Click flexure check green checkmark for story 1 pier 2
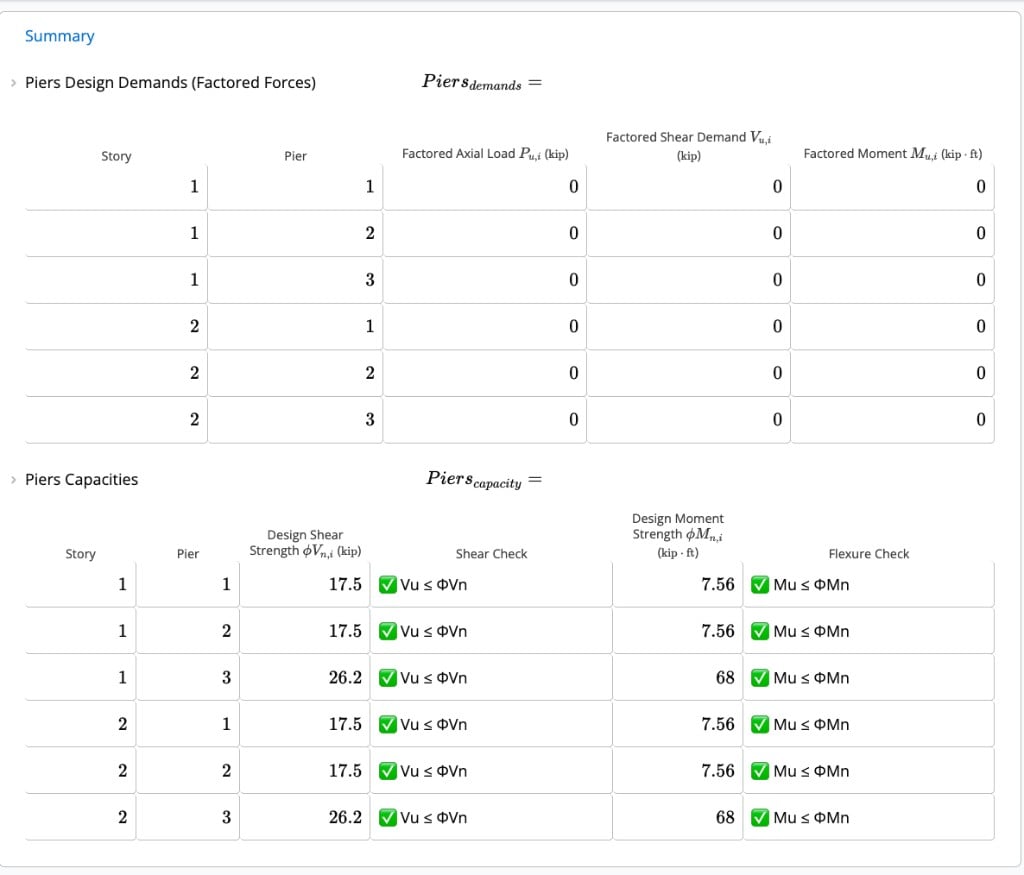This screenshot has height=875, width=1024. [760, 631]
